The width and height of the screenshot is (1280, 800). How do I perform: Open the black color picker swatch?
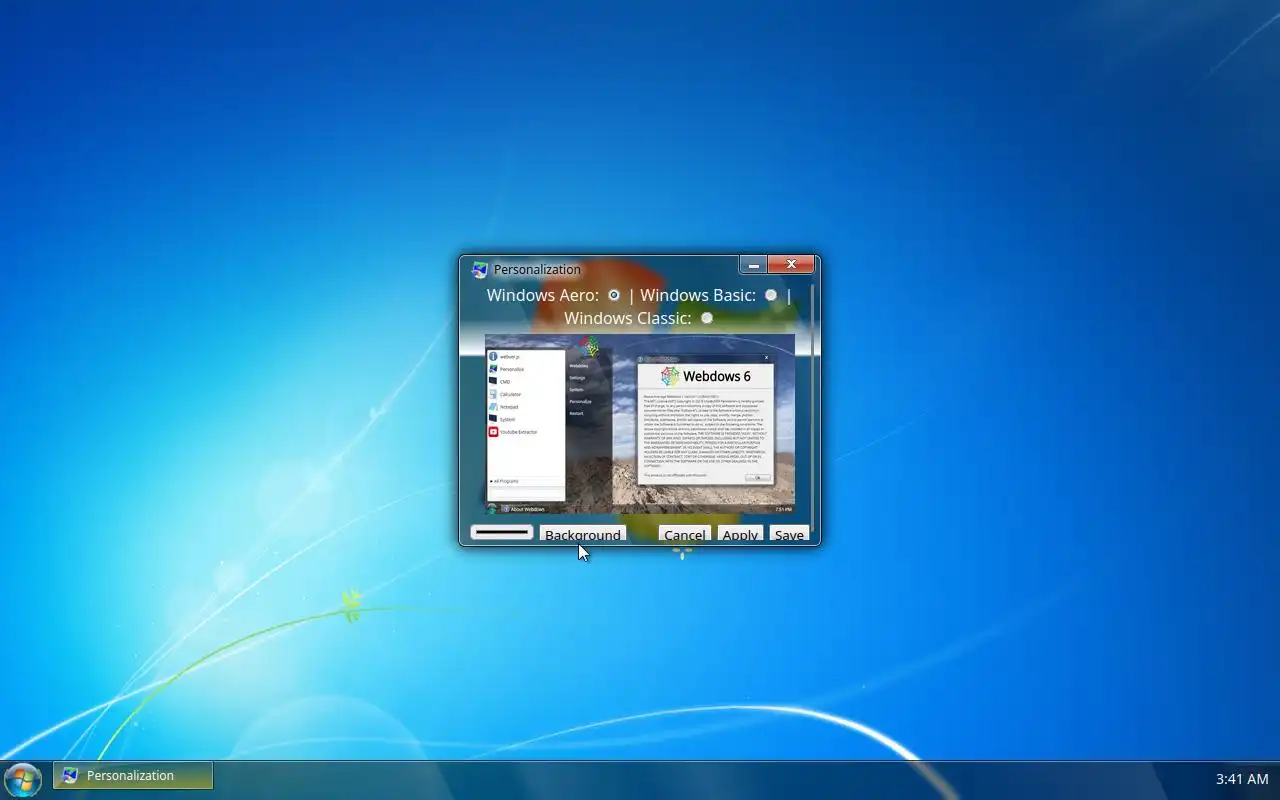[x=502, y=533]
